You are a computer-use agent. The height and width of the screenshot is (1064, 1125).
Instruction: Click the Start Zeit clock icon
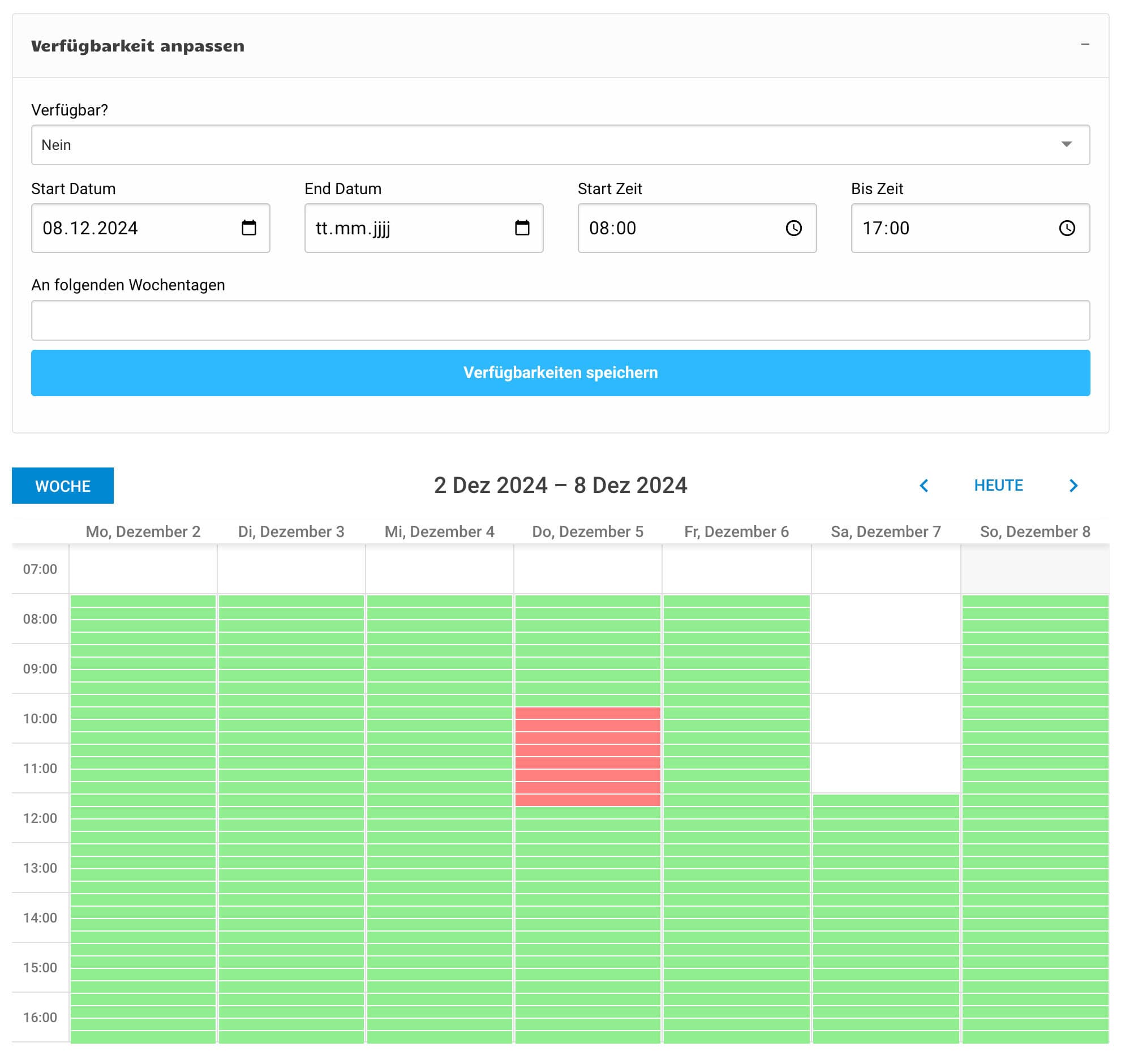click(x=793, y=228)
